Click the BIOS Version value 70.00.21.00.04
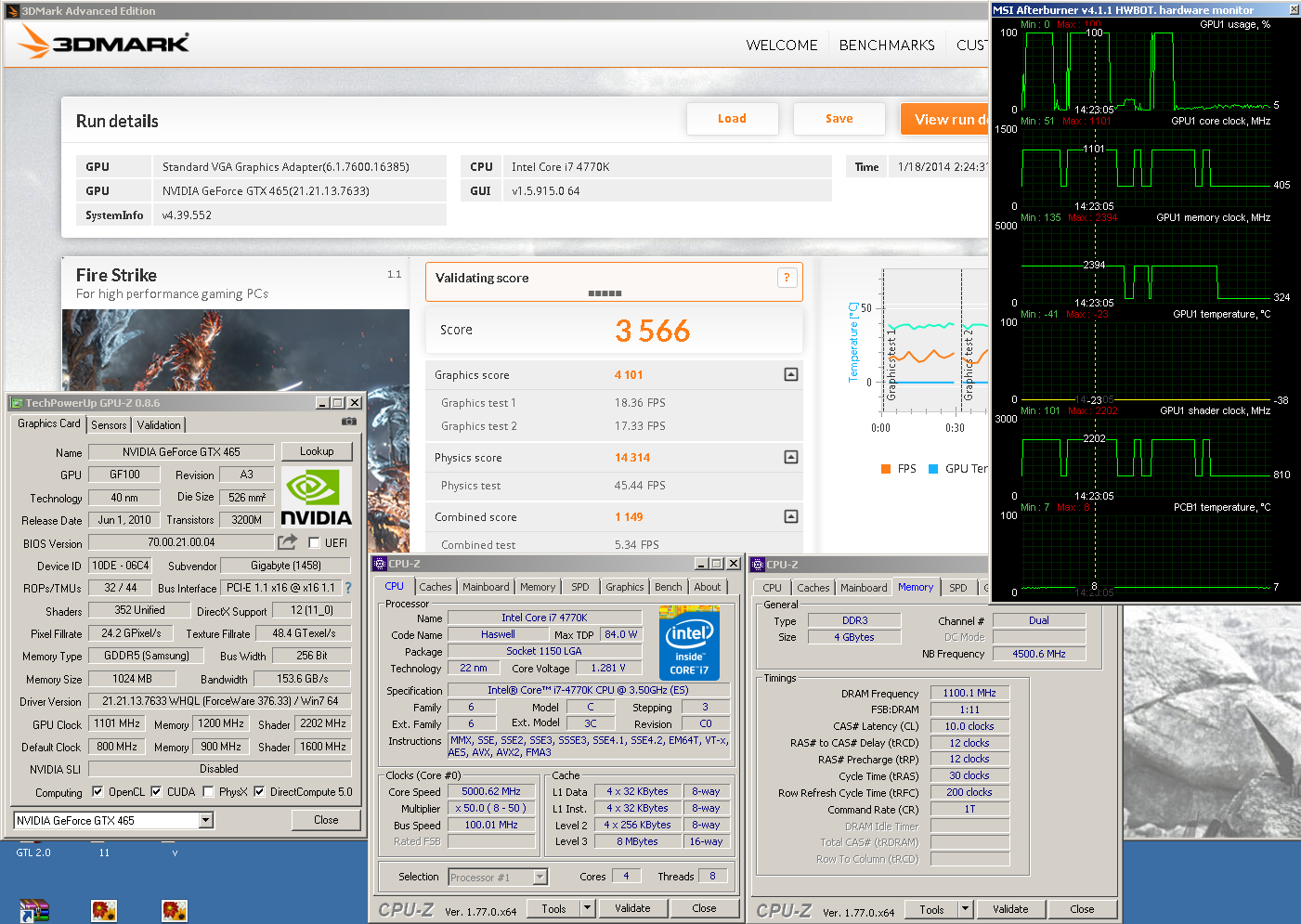This screenshot has width=1301, height=924. 181,542
